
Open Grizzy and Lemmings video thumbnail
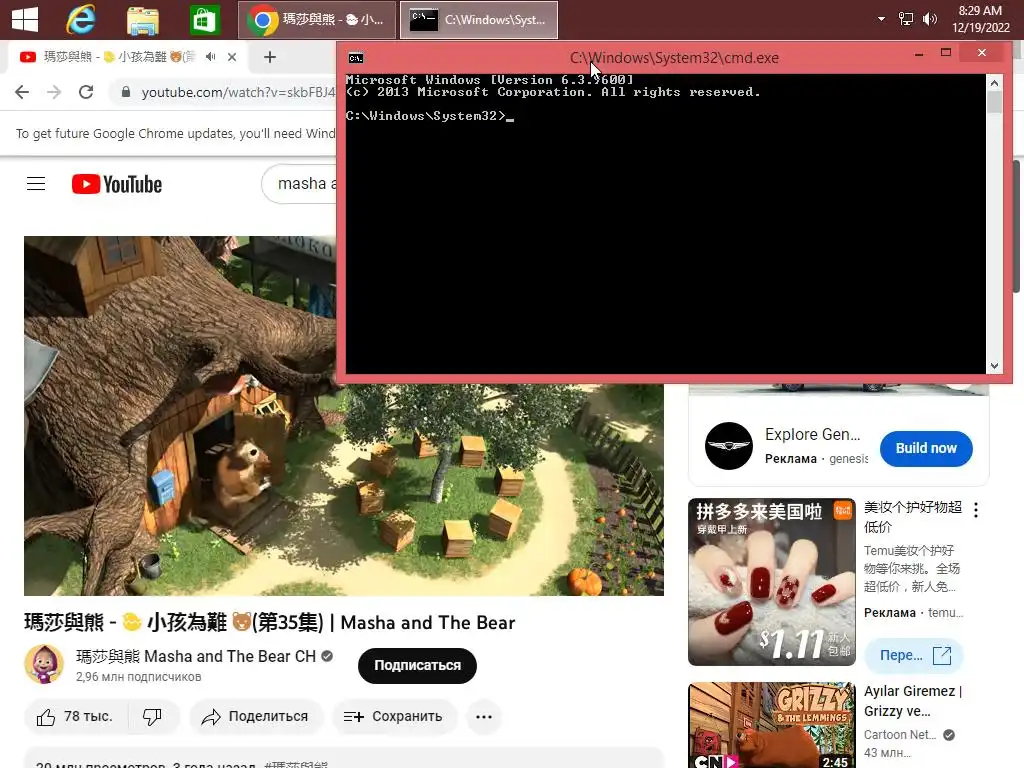771,725
